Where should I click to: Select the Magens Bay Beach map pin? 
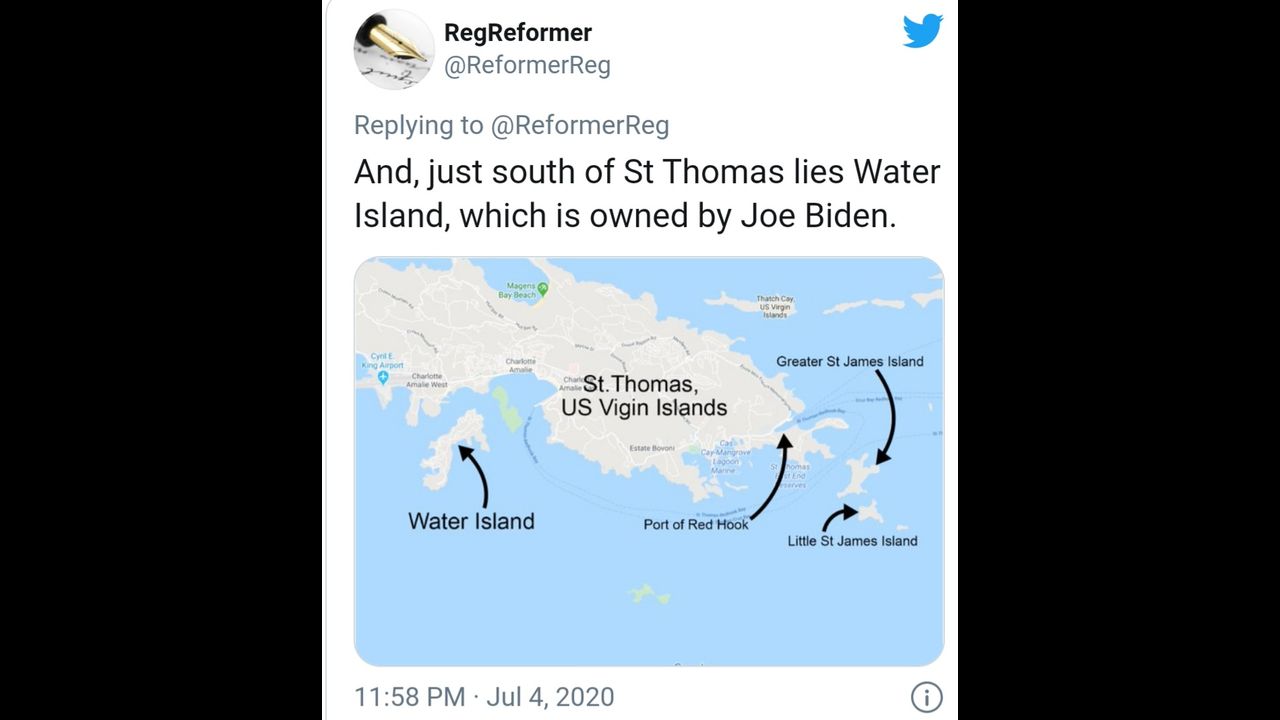tap(542, 288)
